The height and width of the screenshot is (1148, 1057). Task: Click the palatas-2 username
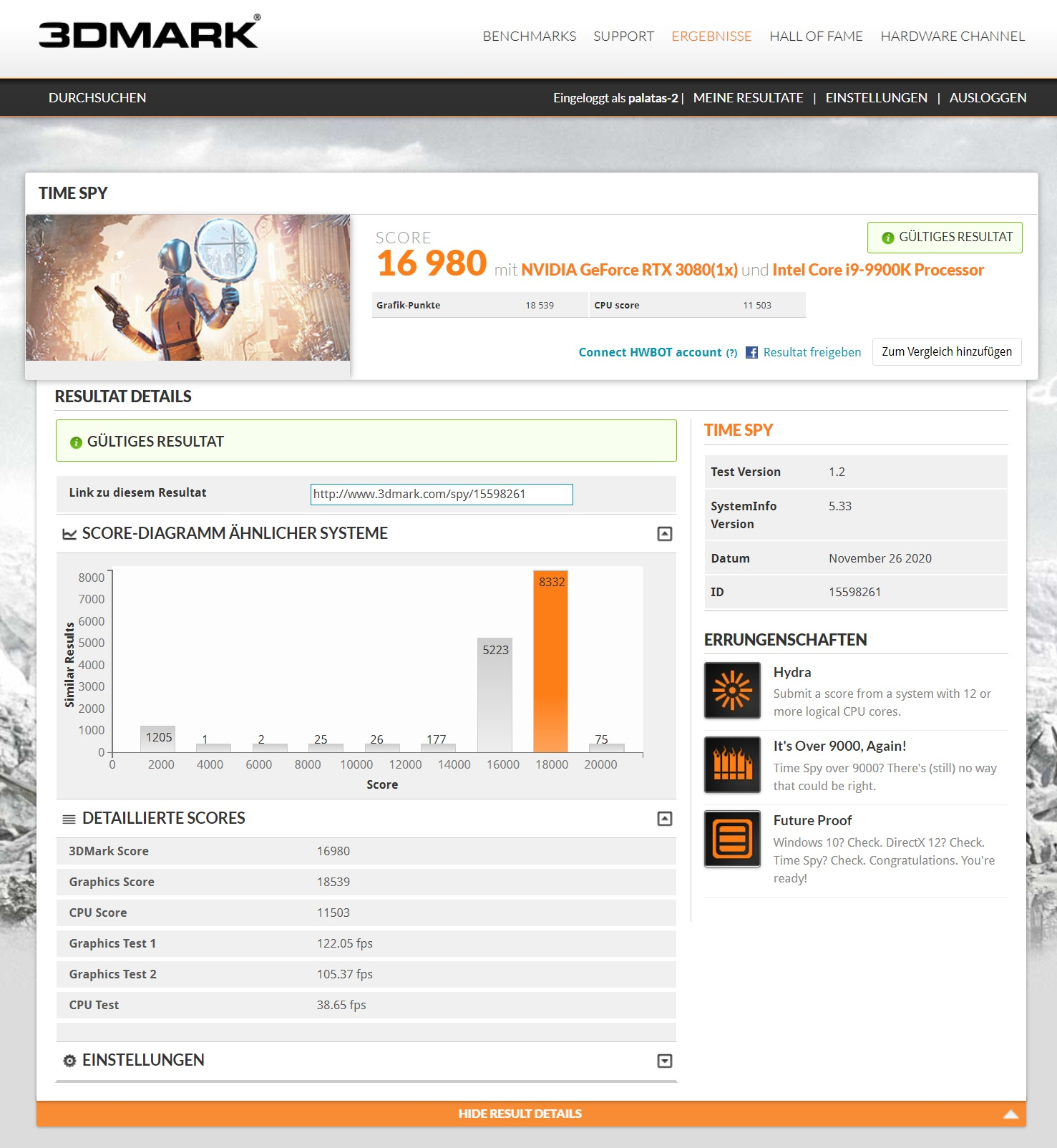[x=653, y=98]
